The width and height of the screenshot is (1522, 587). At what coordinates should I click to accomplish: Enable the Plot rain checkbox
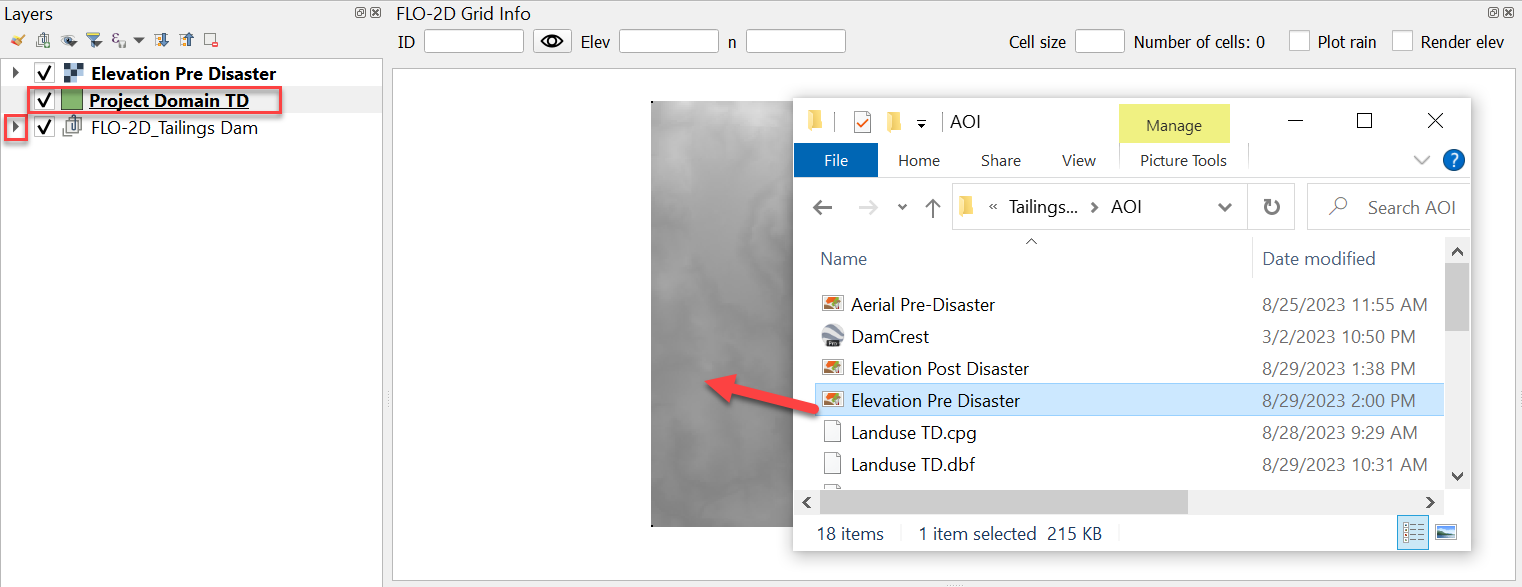click(x=1299, y=41)
